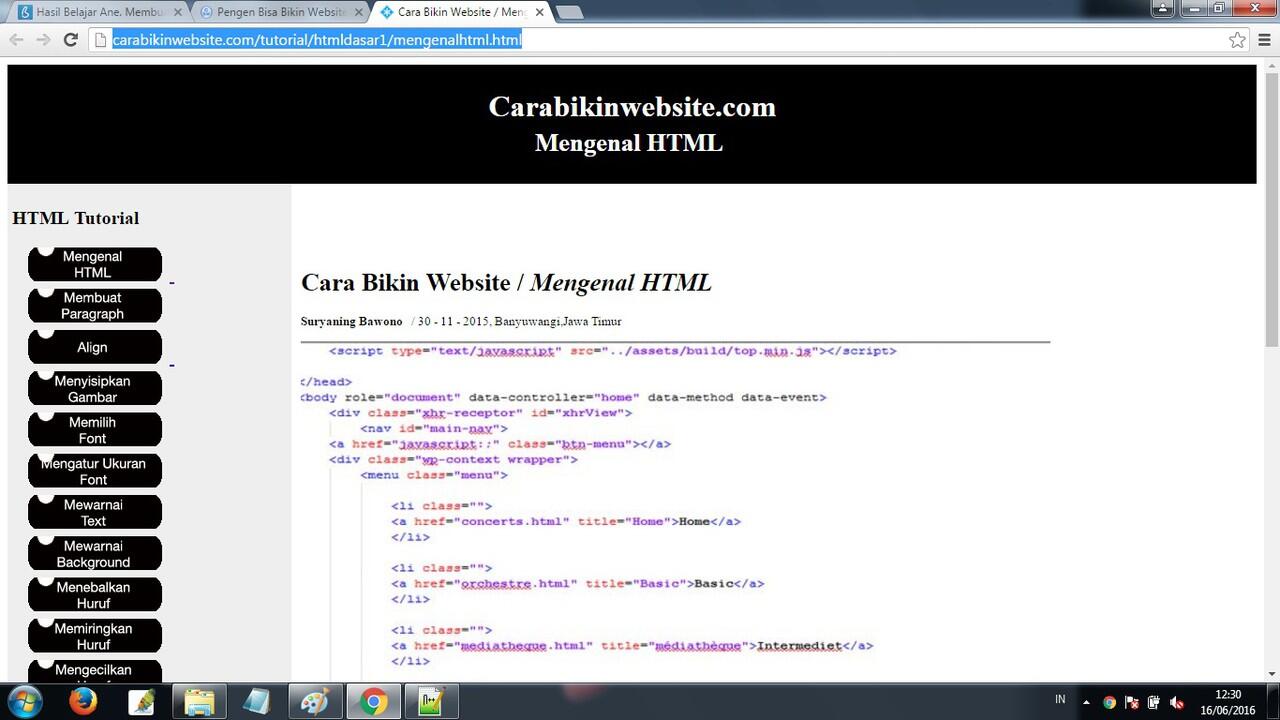Switch to the 'Hasil Belajar Ane' tab

[x=101, y=12]
